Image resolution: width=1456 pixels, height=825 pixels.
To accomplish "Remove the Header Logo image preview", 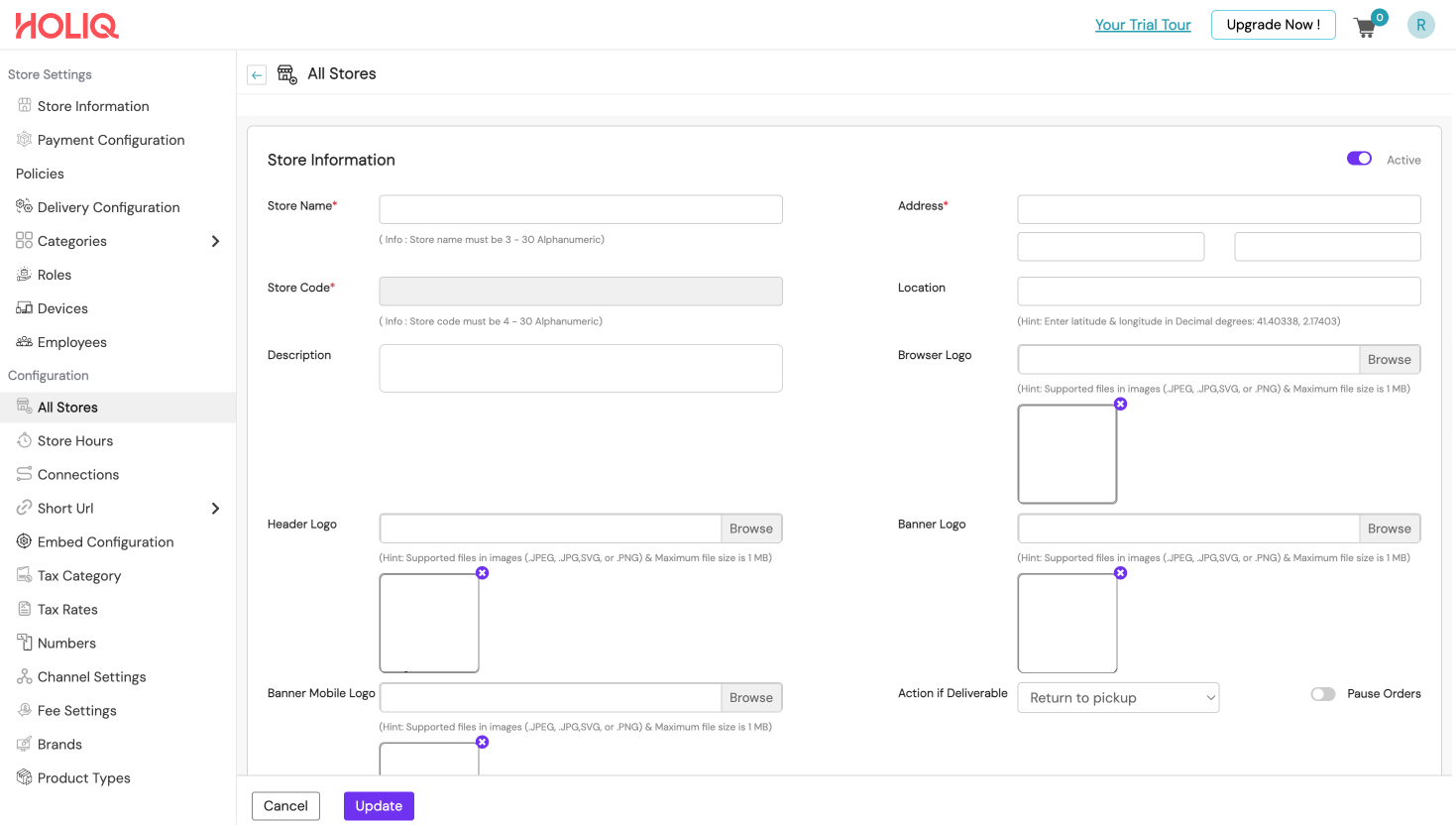I will click(x=482, y=573).
